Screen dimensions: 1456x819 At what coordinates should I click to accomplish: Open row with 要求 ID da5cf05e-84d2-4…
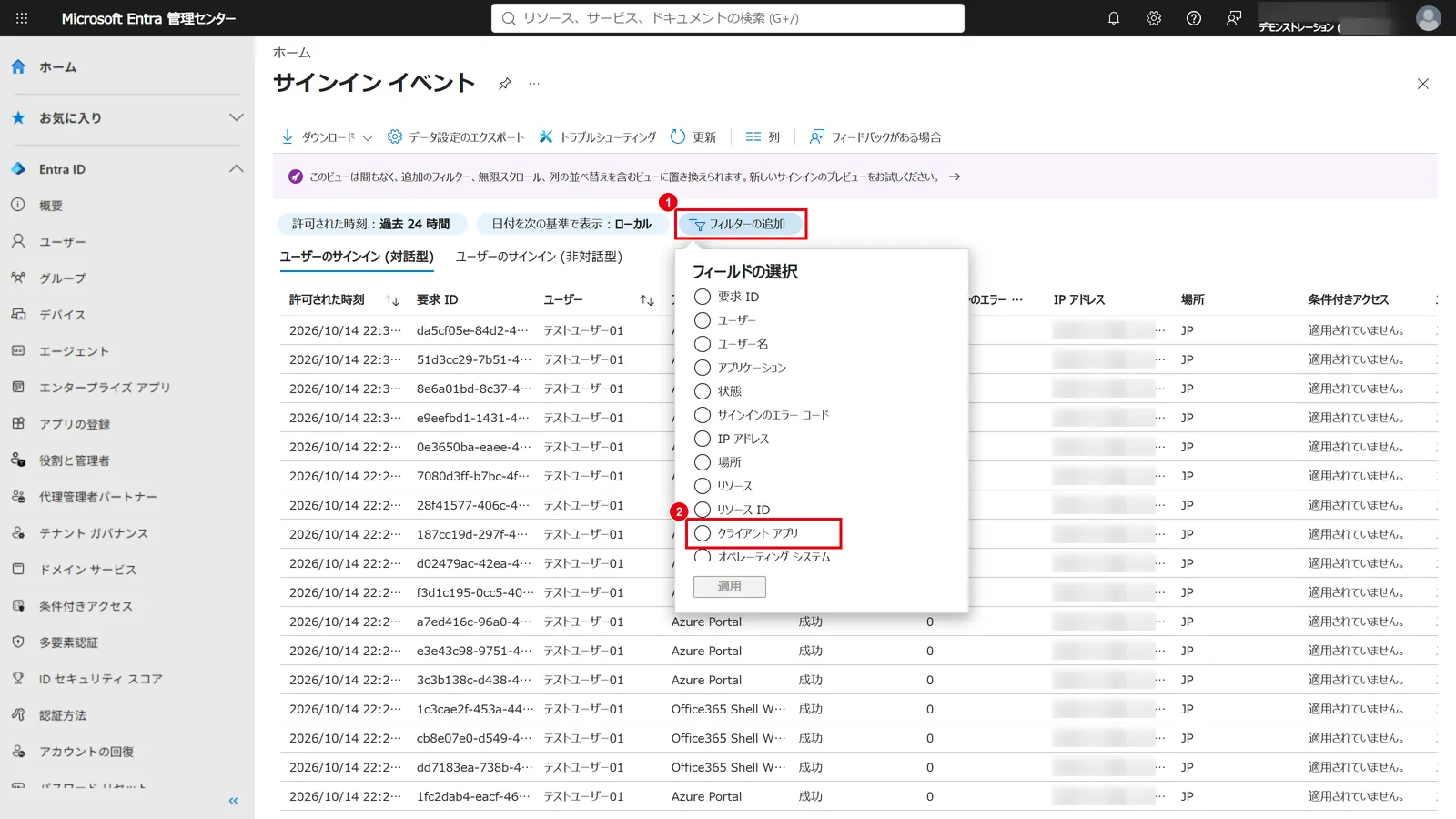[858, 330]
